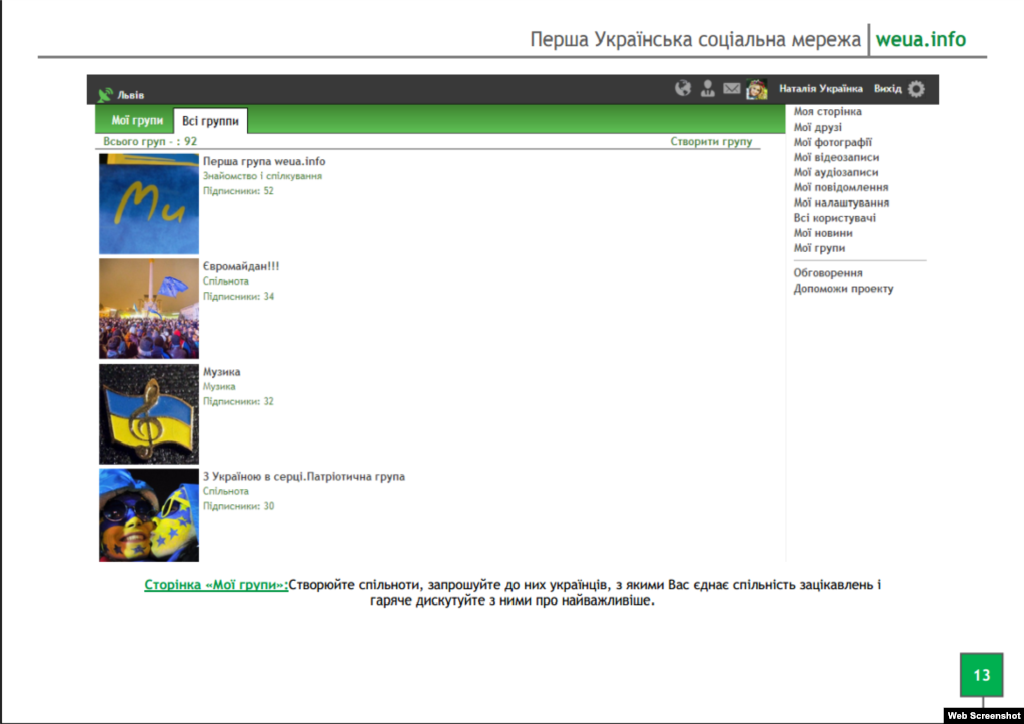Open settings gear icon
The height and width of the screenshot is (724, 1024).
916,89
